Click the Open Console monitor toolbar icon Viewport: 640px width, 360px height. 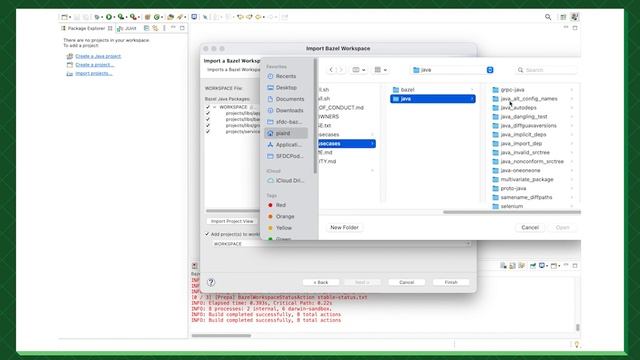[194, 17]
